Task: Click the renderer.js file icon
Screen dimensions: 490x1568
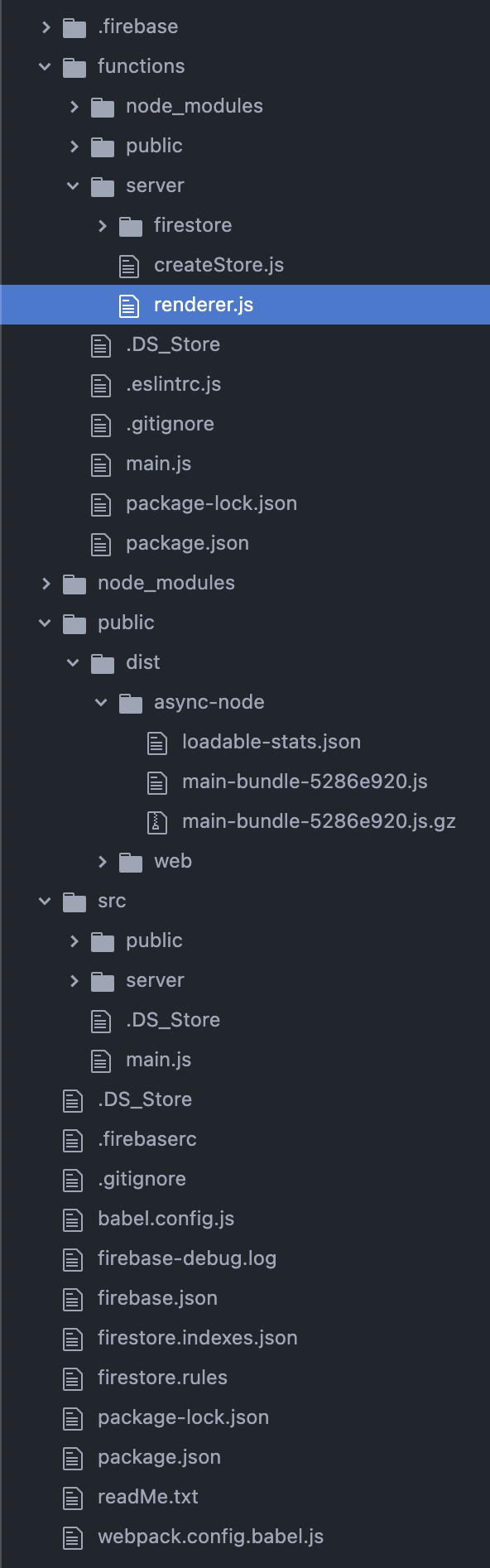Action: (128, 305)
